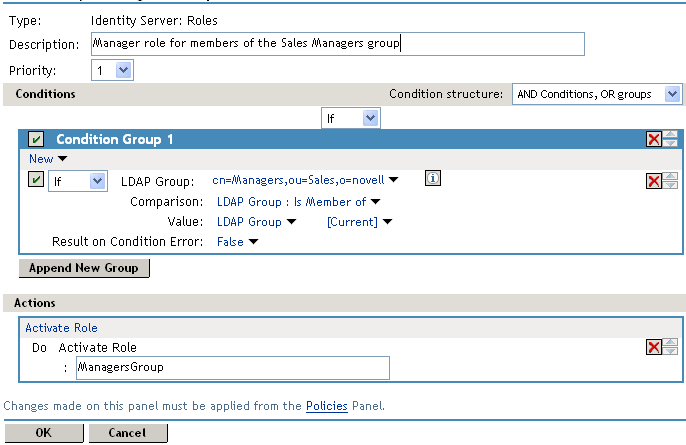Click the Append New Group button
This screenshot has width=686, height=445.
tap(84, 268)
